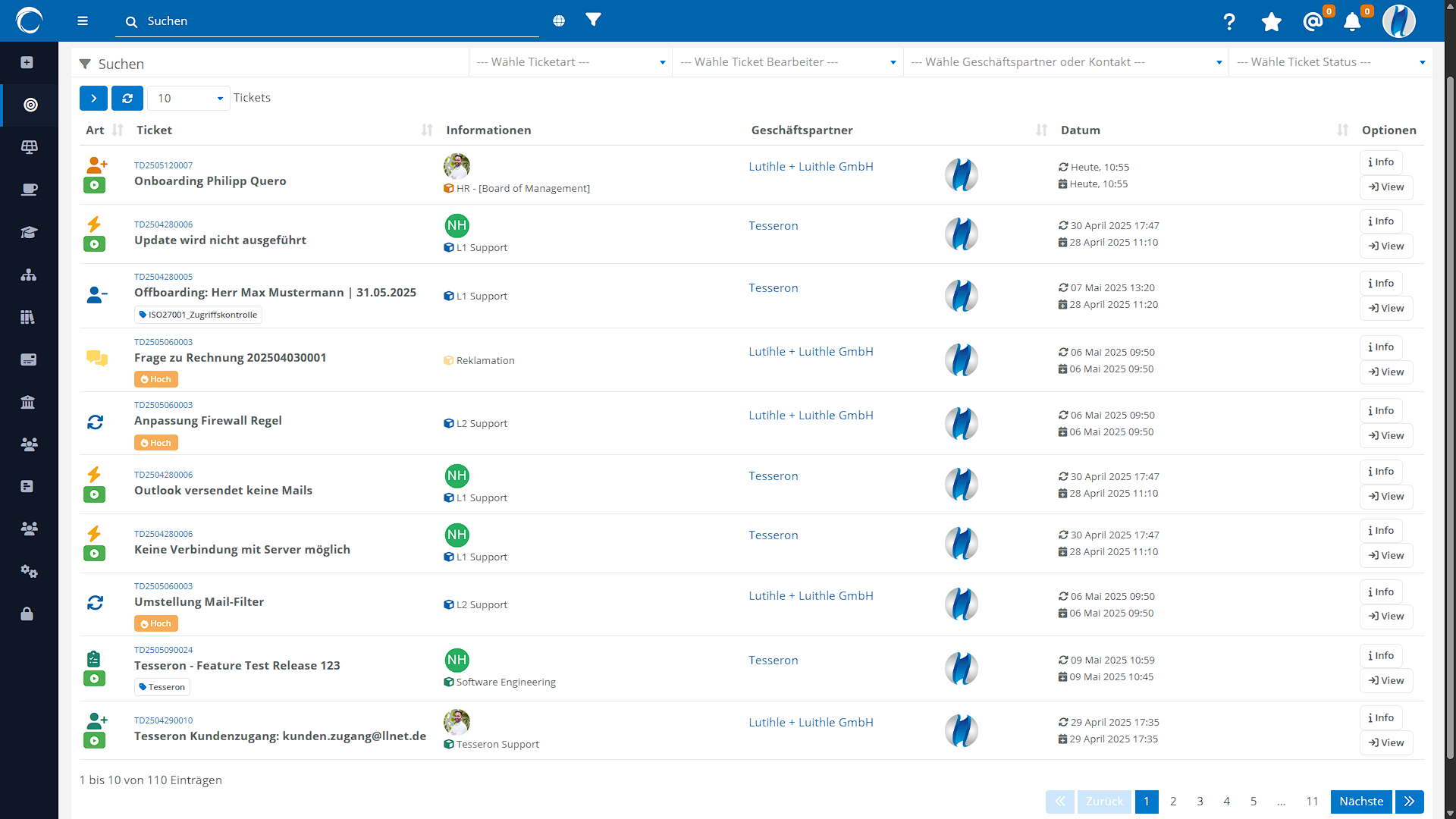Click the funnel filter icon in header
This screenshot has height=819, width=1456.
click(593, 20)
